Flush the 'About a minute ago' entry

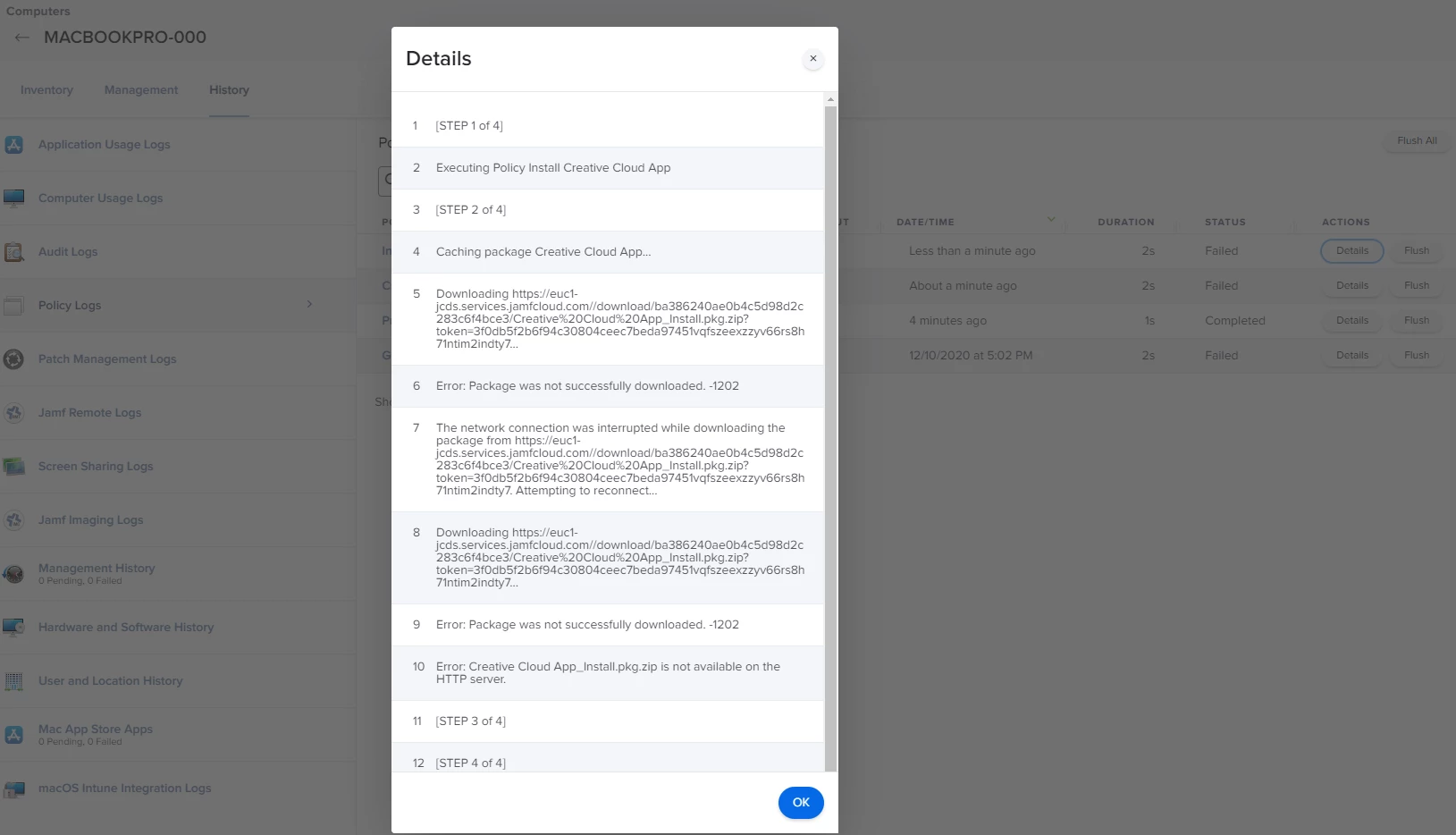tap(1416, 285)
